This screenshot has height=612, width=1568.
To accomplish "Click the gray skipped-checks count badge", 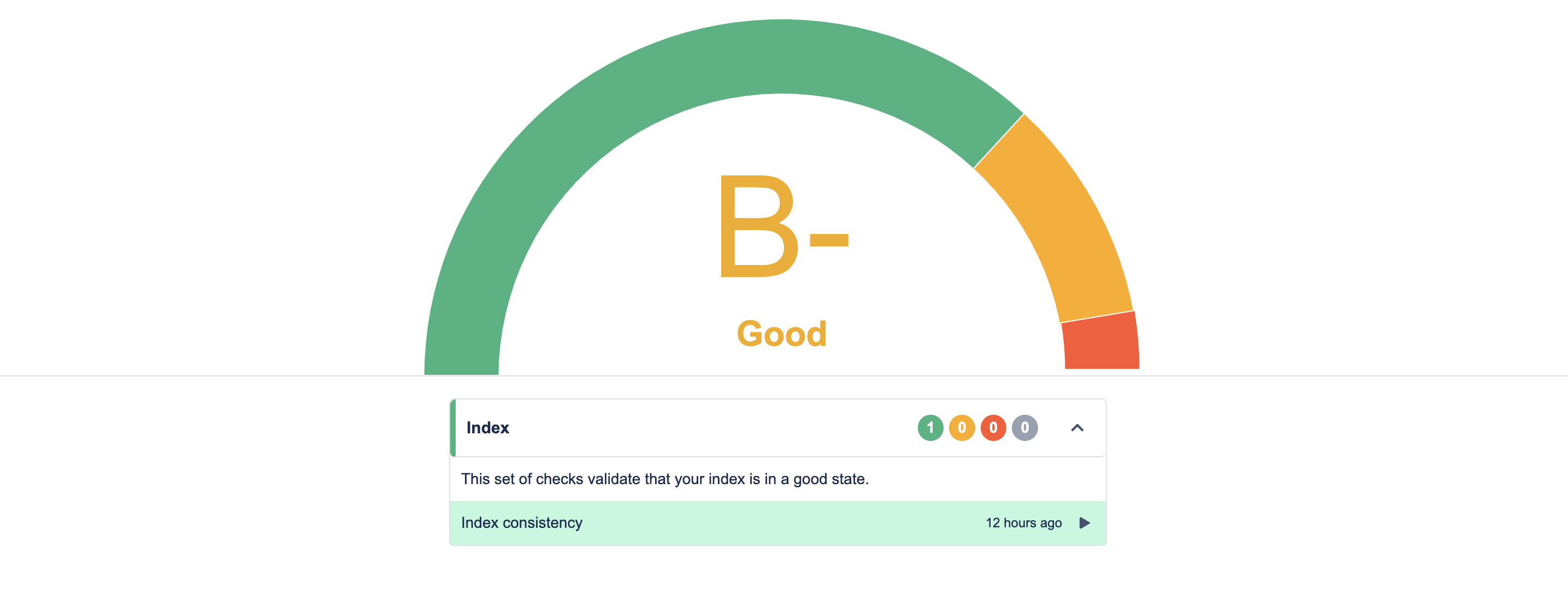I will [1024, 427].
